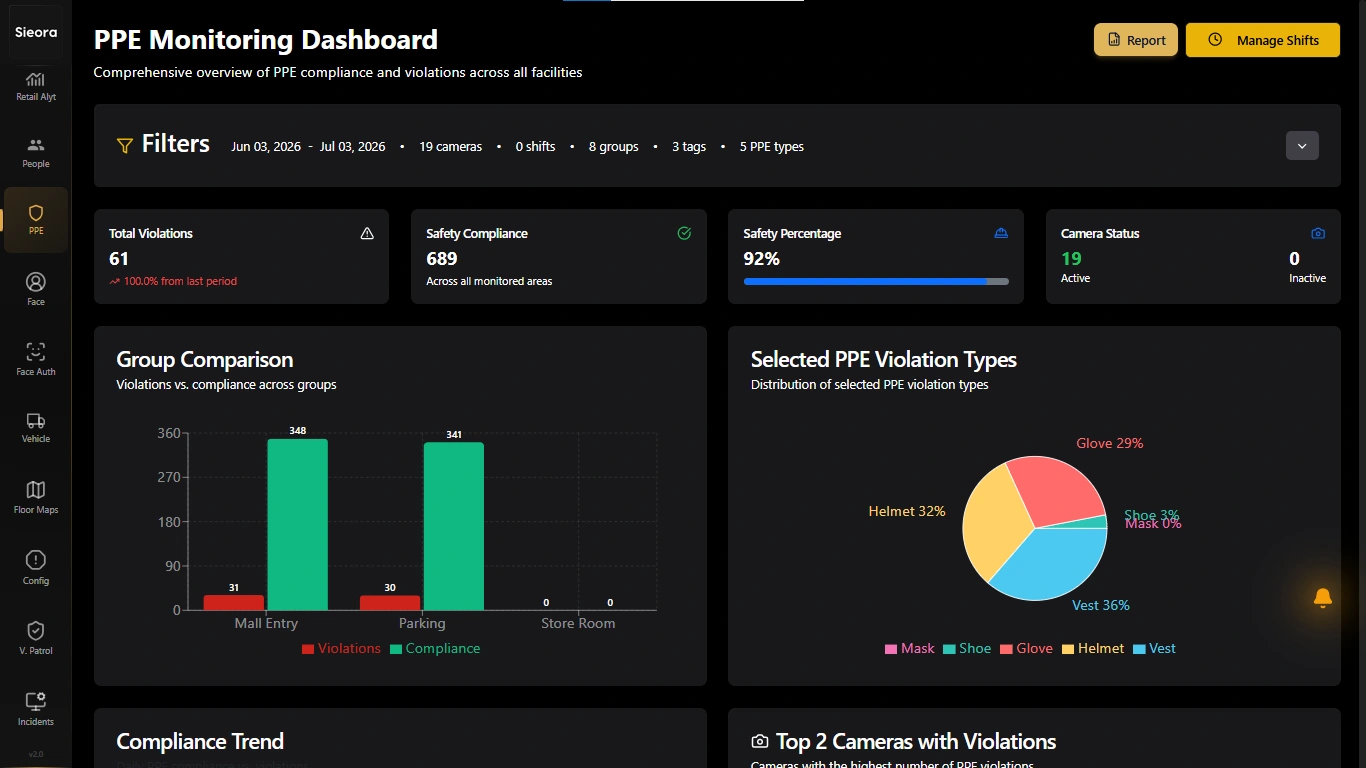Click the 19 cameras filter text
Viewport: 1366px width, 768px height.
[450, 146]
